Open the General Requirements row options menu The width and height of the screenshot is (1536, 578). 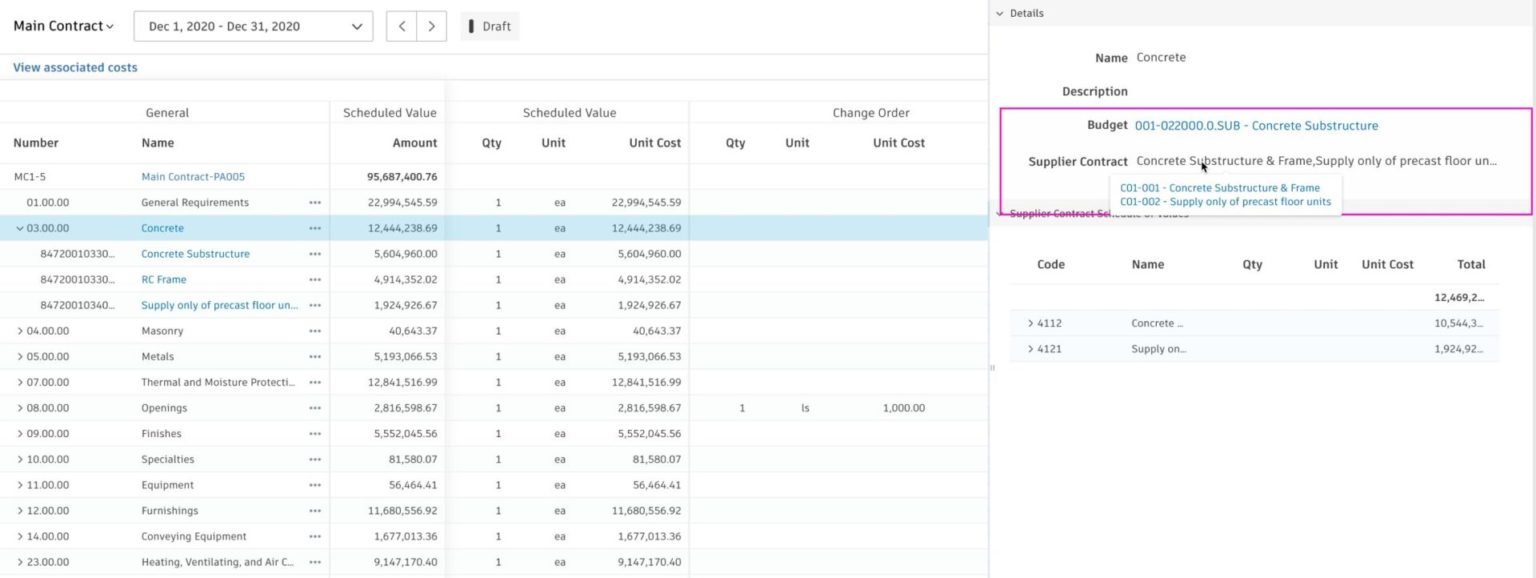[x=315, y=202]
